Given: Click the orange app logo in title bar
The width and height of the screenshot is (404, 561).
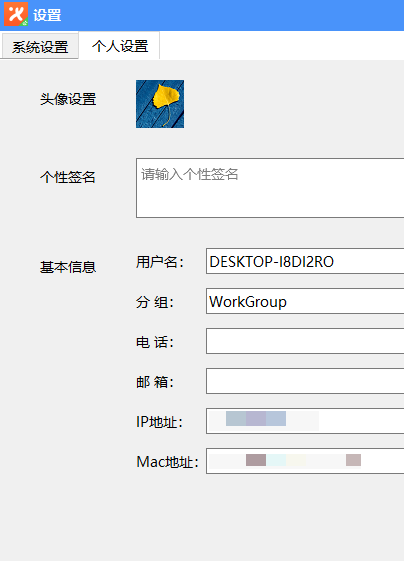Looking at the screenshot, I should (x=16, y=14).
